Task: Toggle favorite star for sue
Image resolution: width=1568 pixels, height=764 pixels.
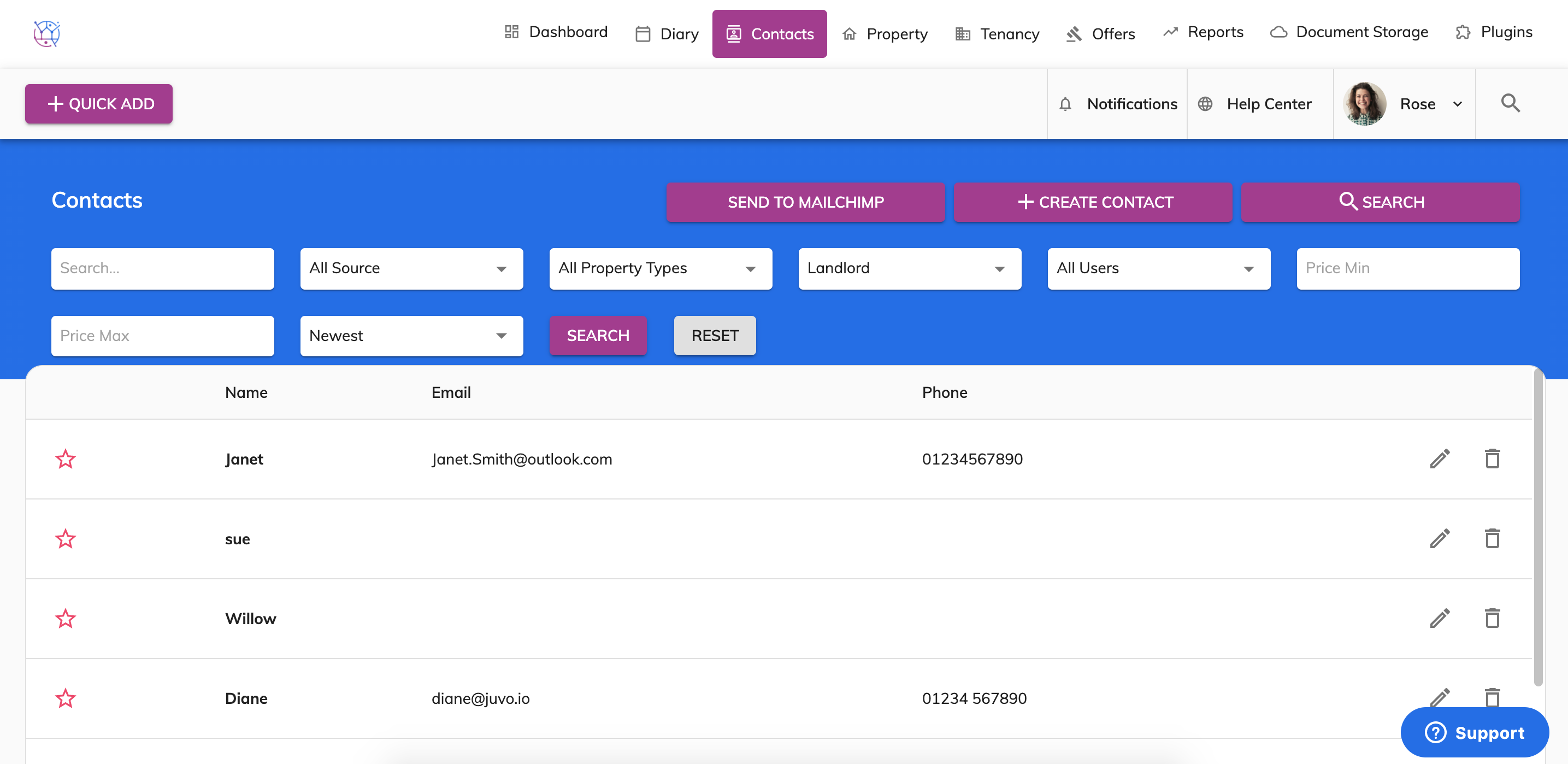Action: (x=66, y=539)
